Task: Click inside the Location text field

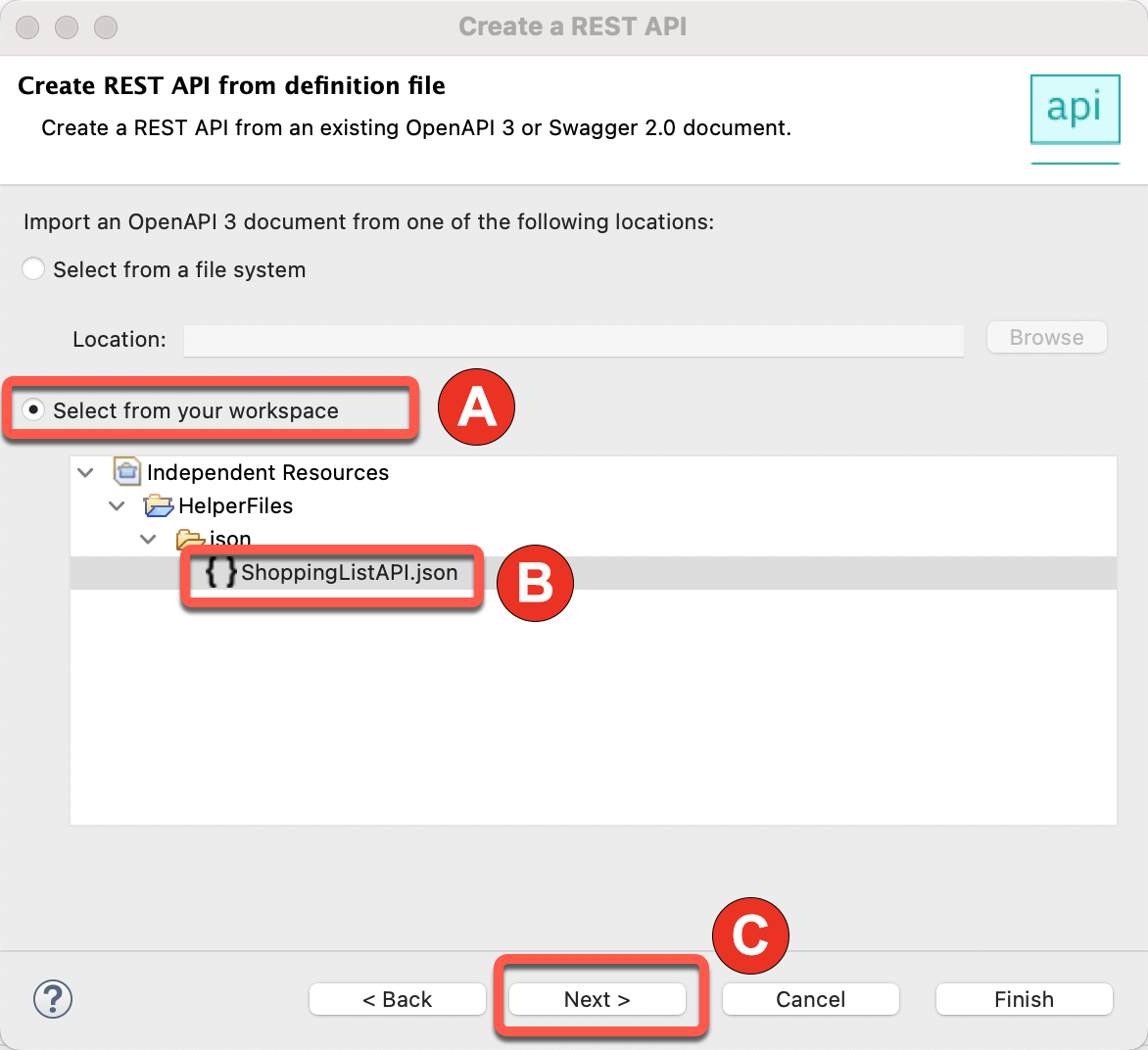Action: pyautogui.click(x=573, y=340)
